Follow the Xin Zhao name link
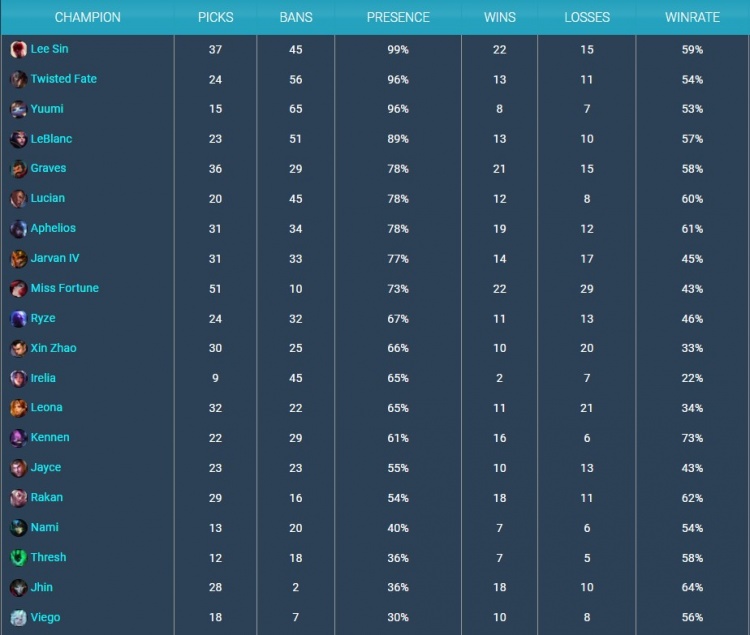Screen dimensions: 750x635 (53, 348)
